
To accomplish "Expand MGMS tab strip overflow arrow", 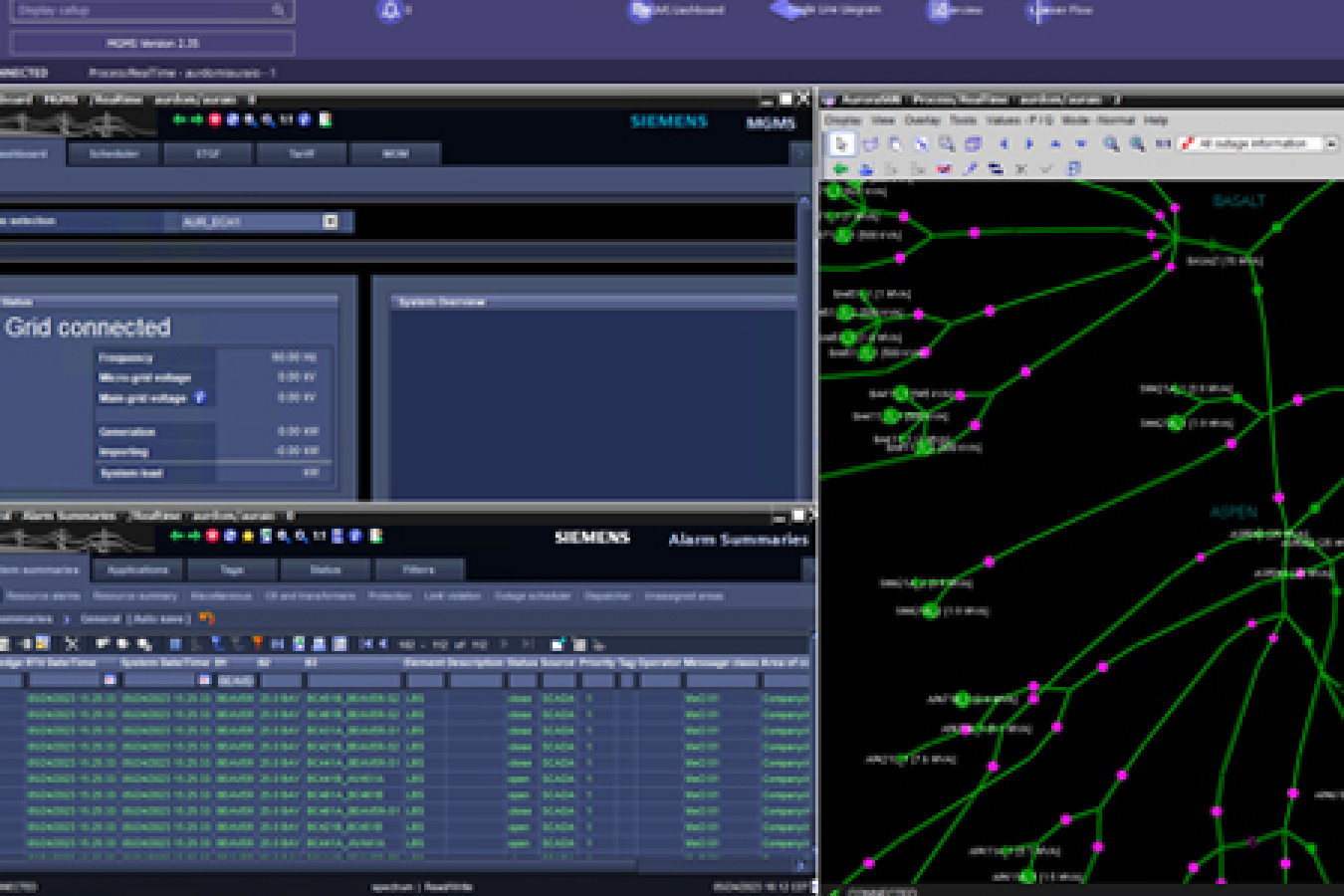I will coord(799,153).
